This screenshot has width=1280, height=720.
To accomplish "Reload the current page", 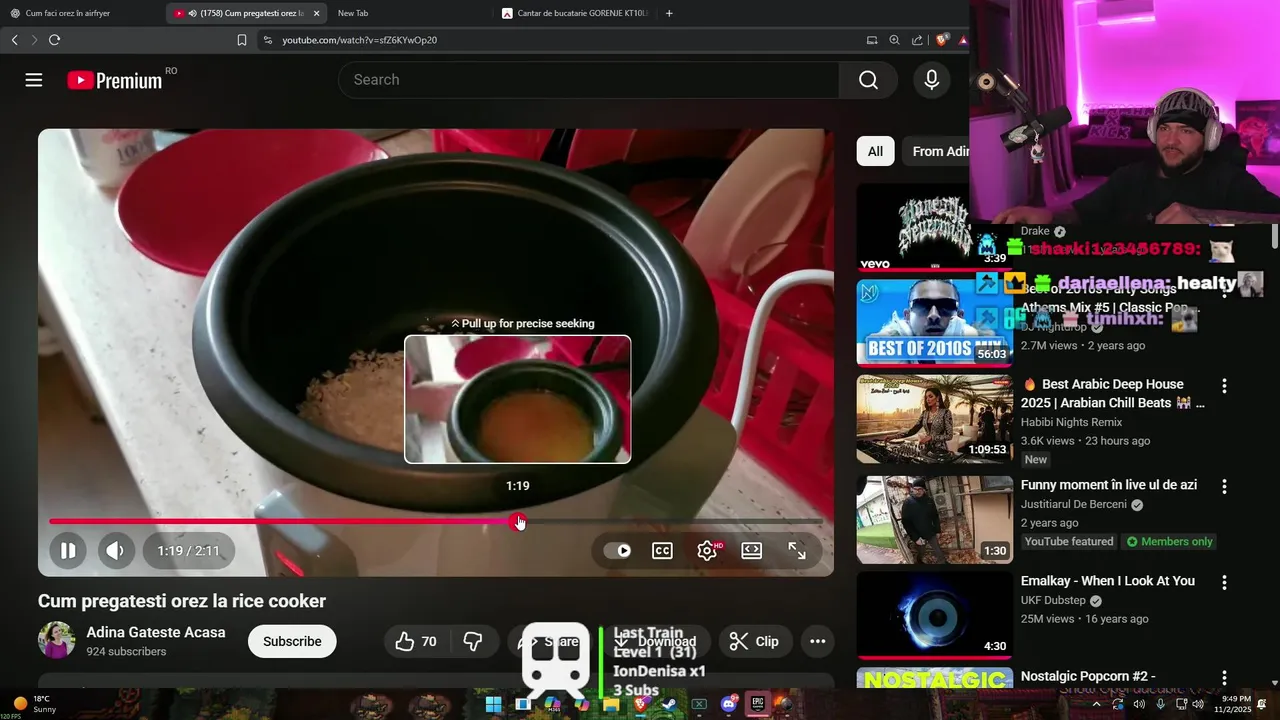I will [x=54, y=40].
